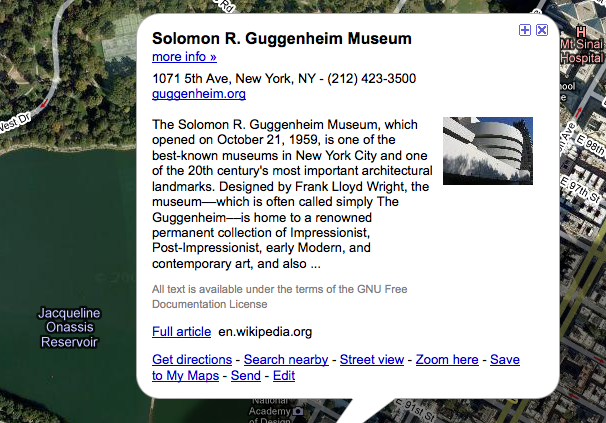Click the camera icon near National Academy
606x423 pixels.
click(298, 412)
